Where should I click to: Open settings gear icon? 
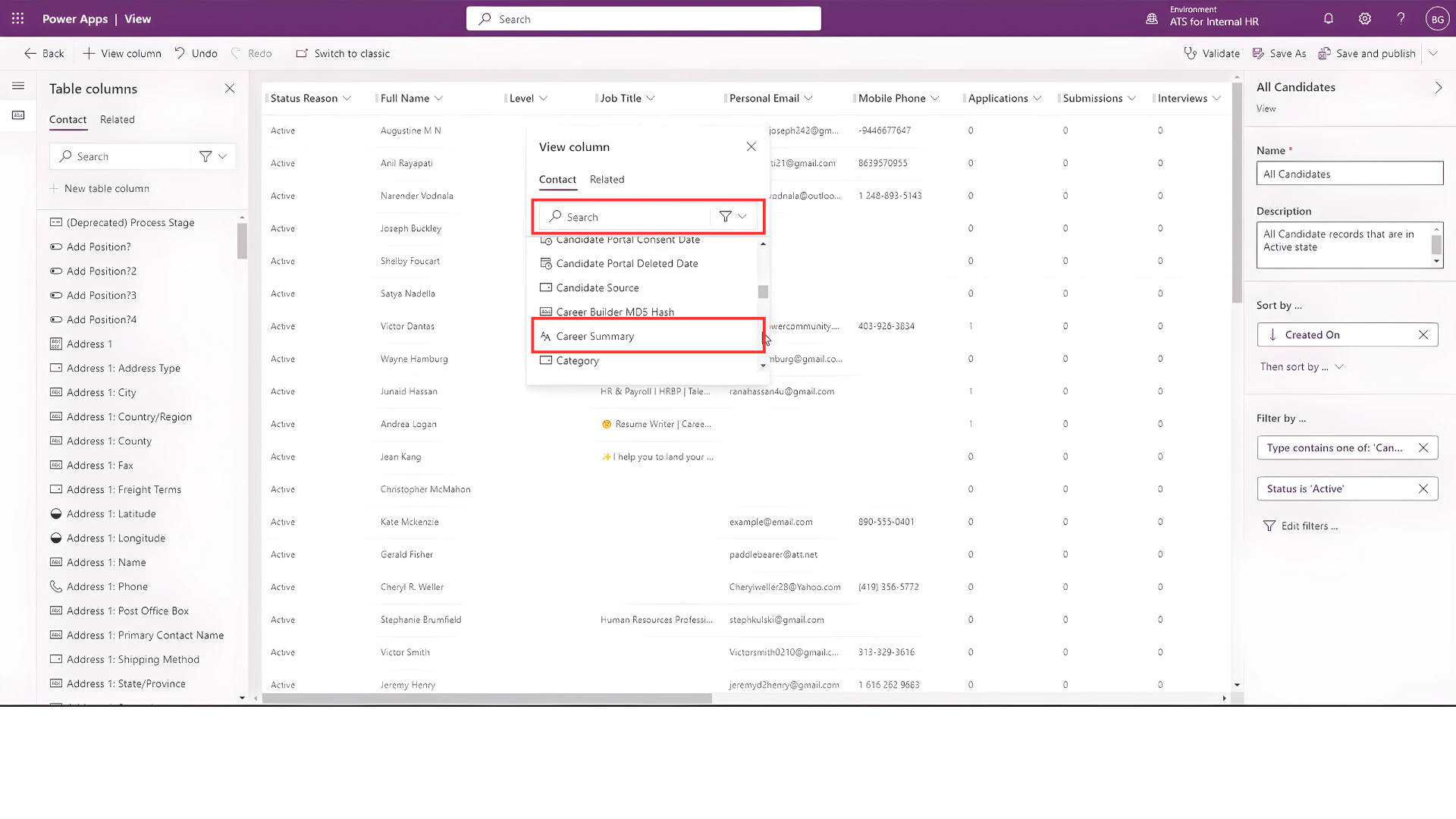pyautogui.click(x=1365, y=19)
